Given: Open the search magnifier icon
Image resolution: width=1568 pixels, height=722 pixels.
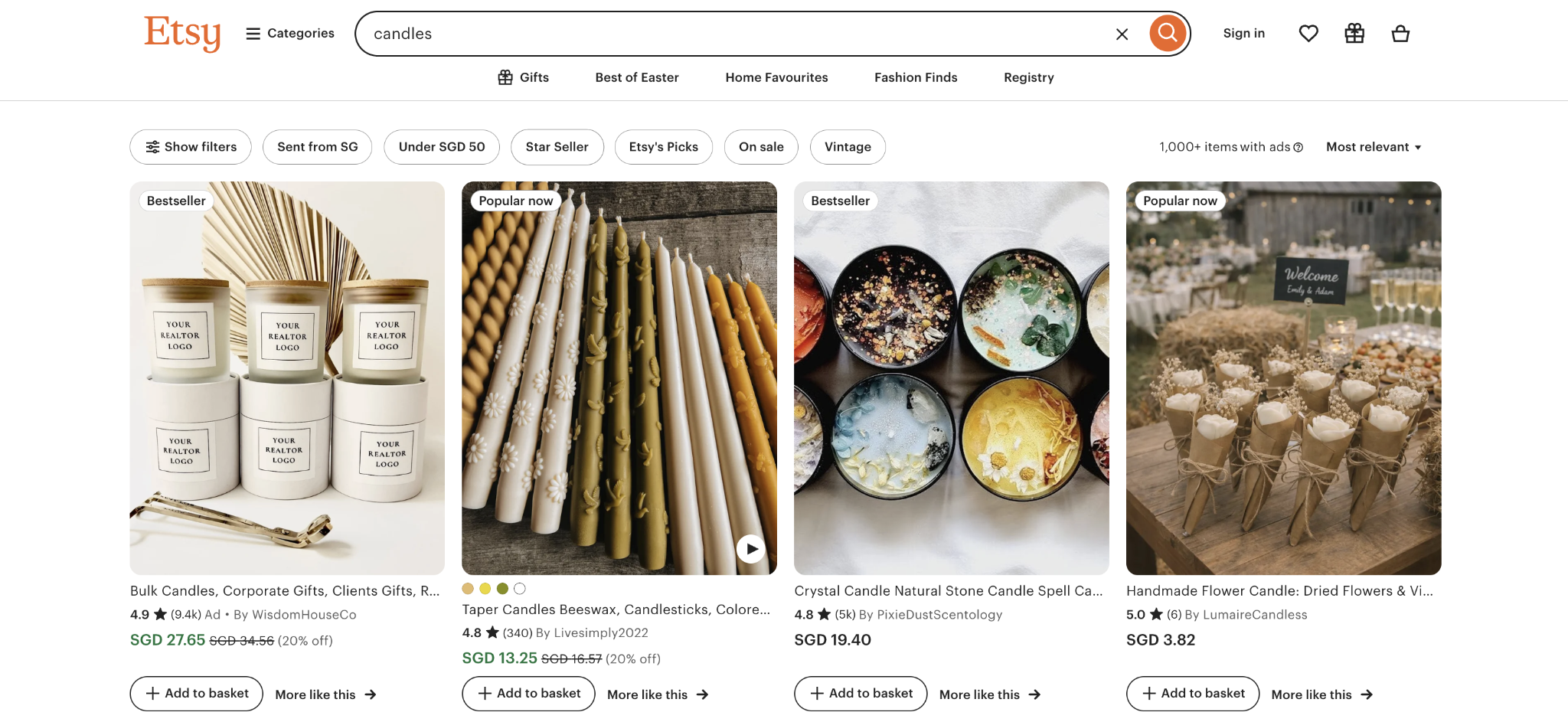Looking at the screenshot, I should click(1167, 33).
